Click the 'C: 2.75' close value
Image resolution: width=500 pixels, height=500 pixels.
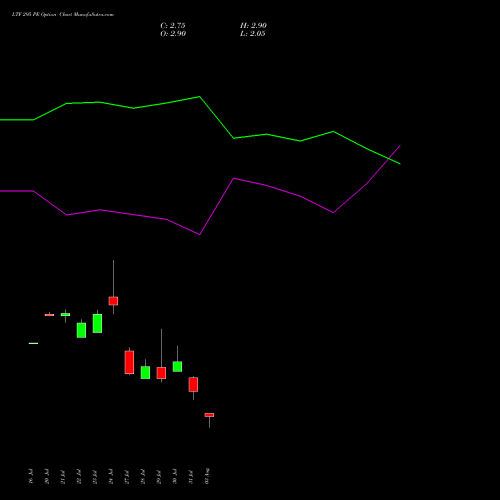(173, 26)
